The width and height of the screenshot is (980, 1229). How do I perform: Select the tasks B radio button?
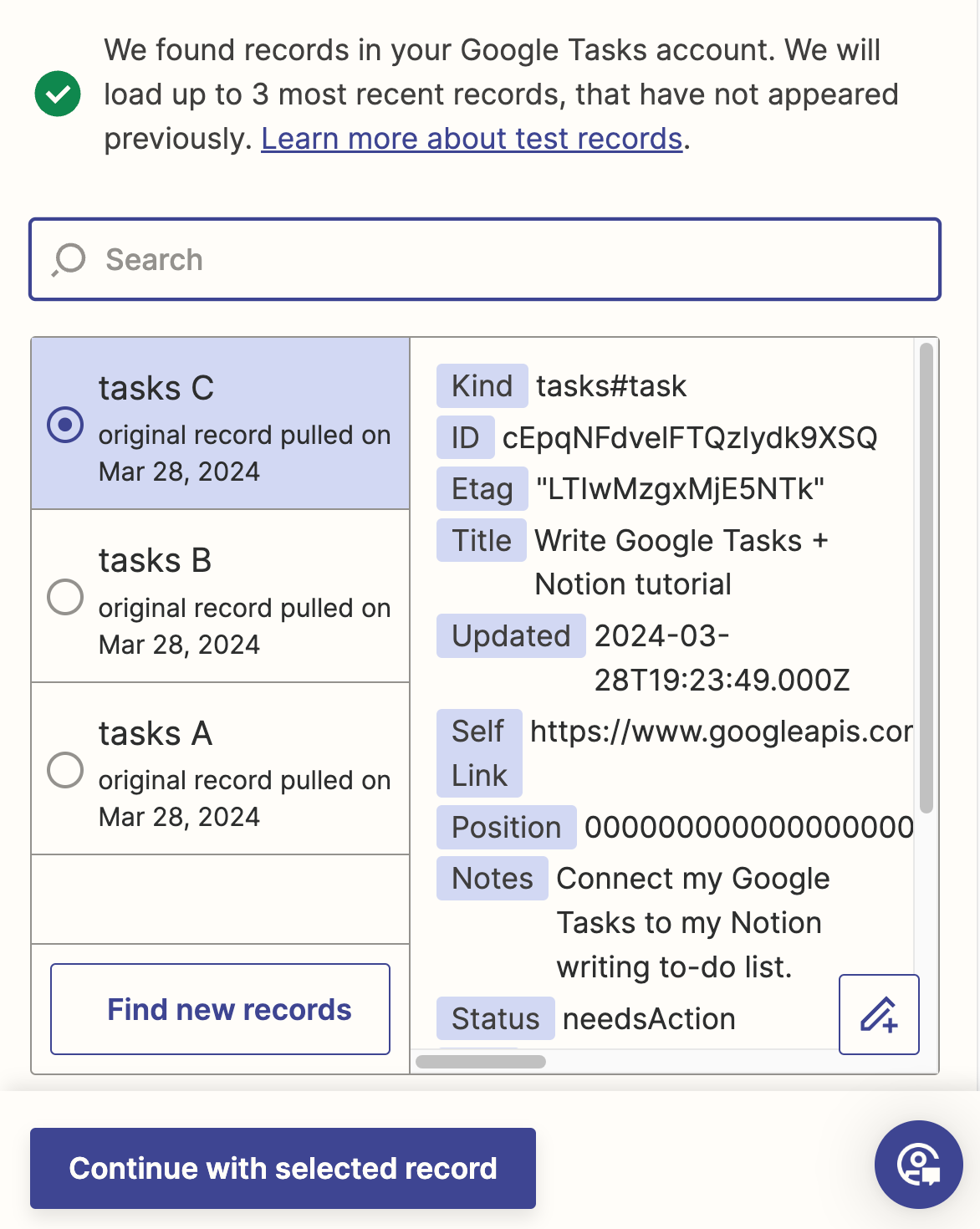coord(65,597)
